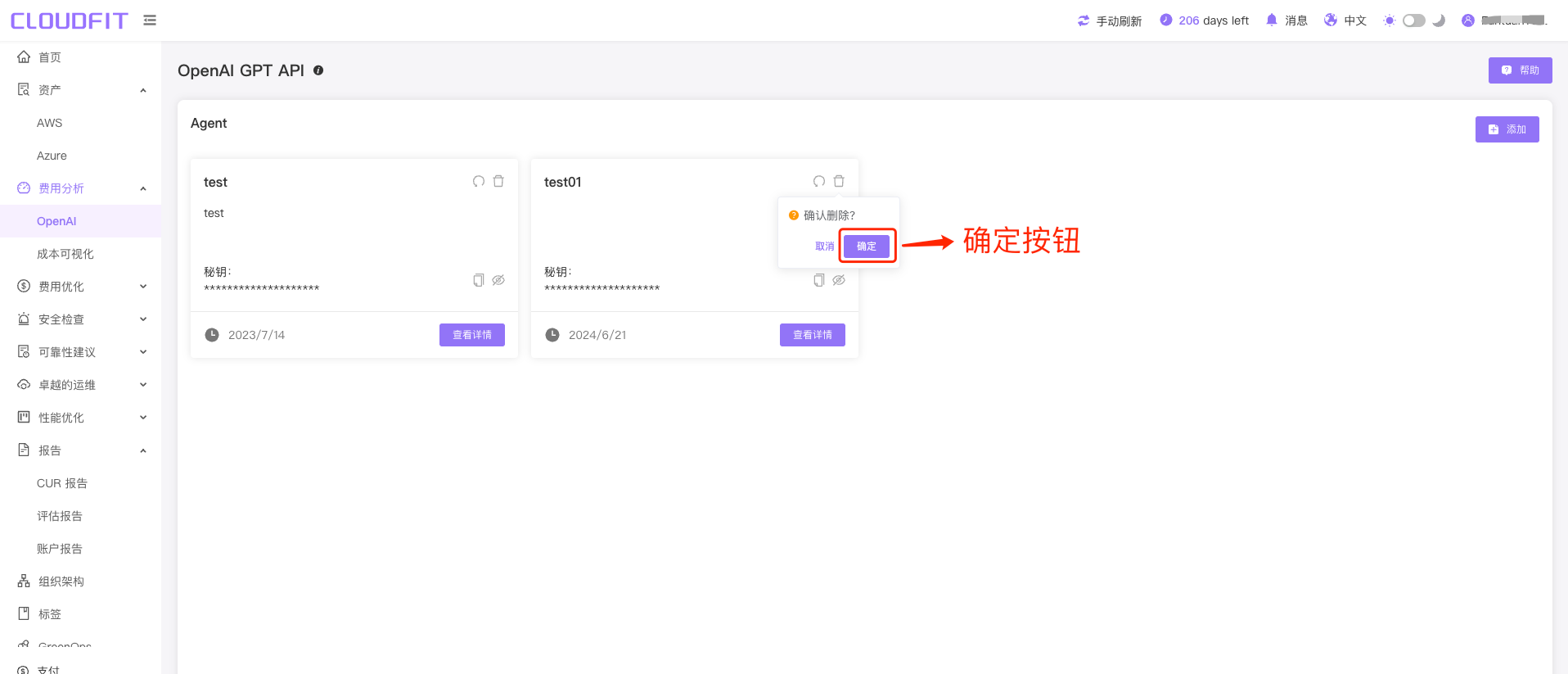Open the 帮助 help button
This screenshot has height=674, width=1568.
(x=1520, y=70)
